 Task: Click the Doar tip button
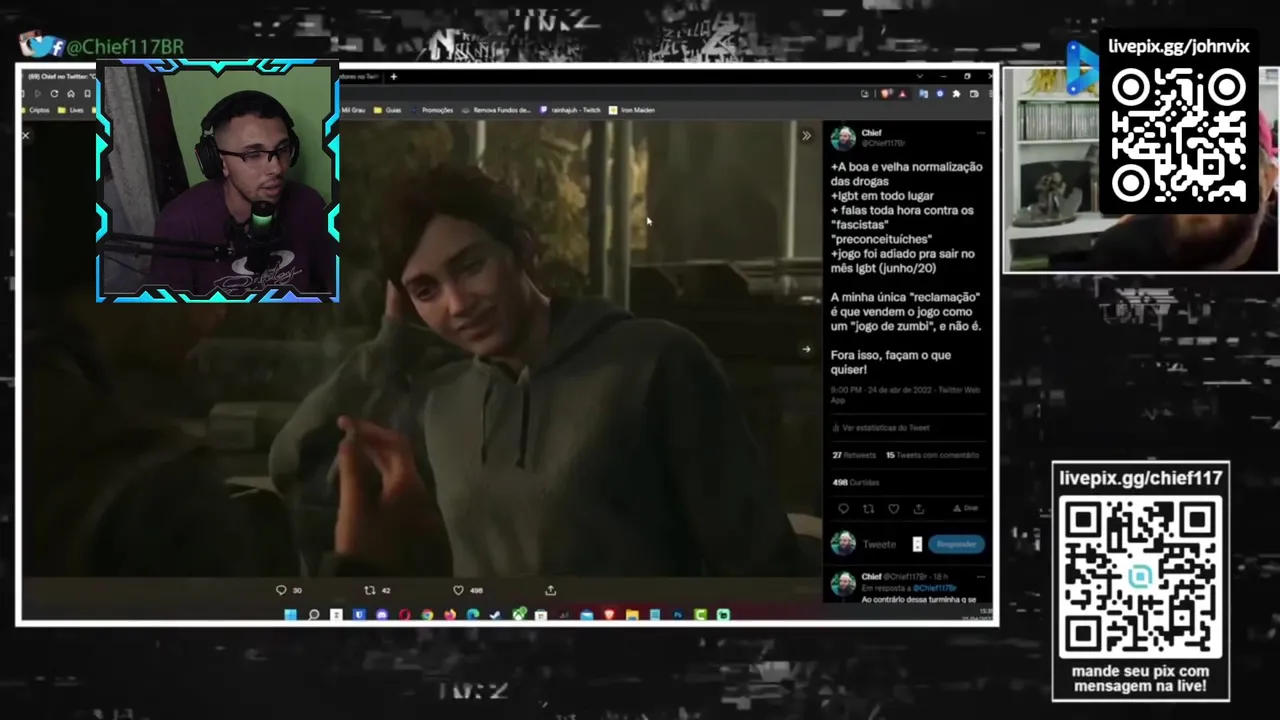click(x=965, y=508)
